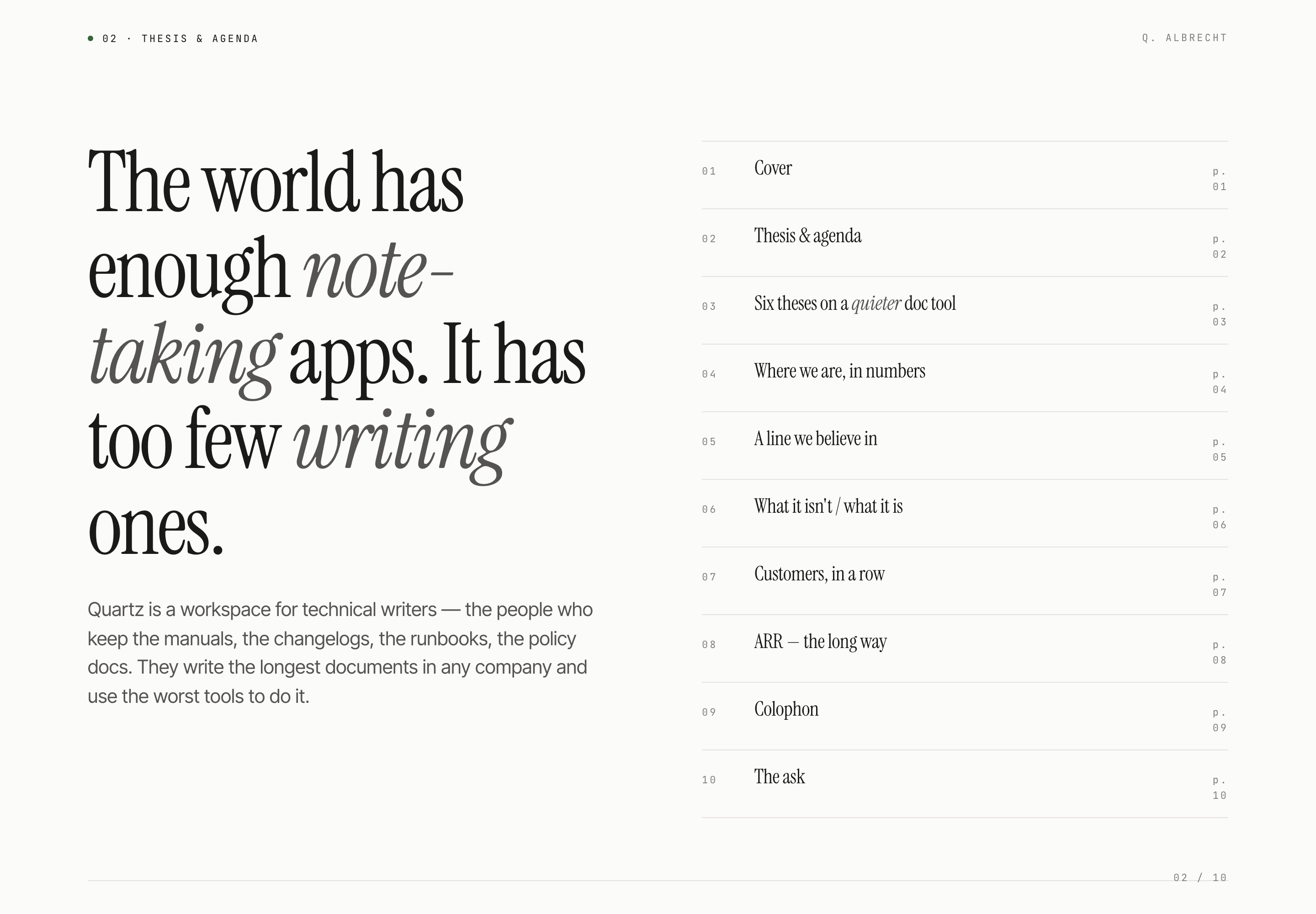Viewport: 1316px width, 914px height.
Task: Open 'Where we are, in numbers'
Action: (x=839, y=371)
